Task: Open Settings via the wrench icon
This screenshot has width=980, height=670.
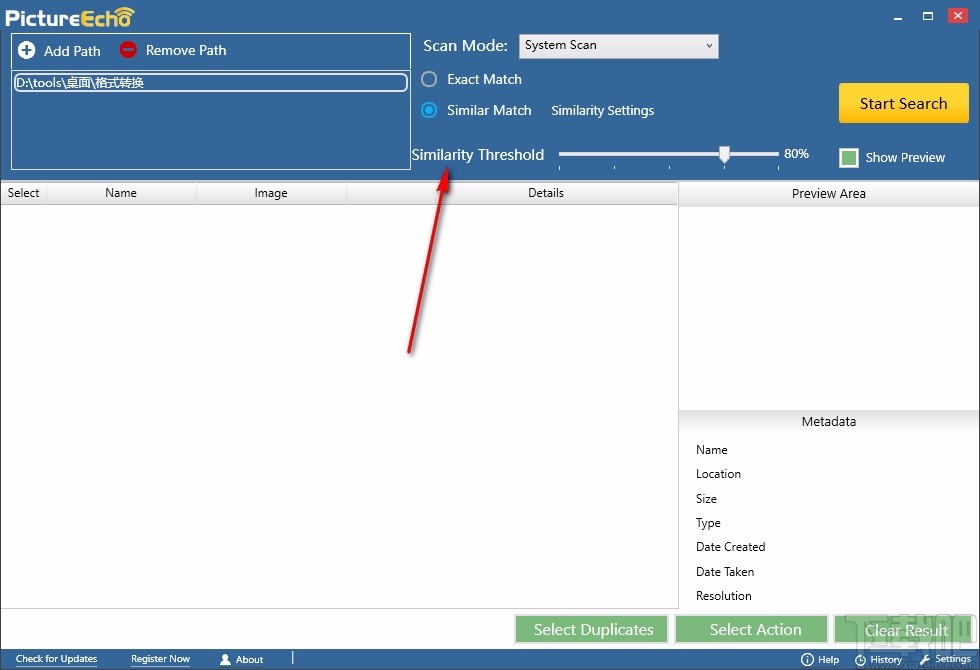Action: (x=925, y=659)
